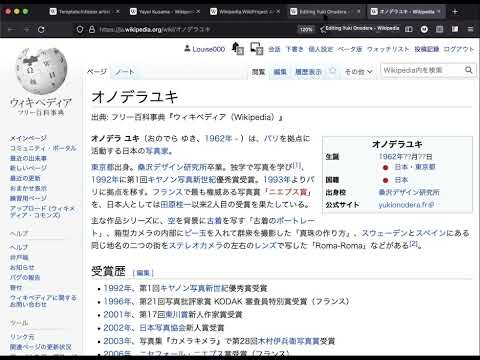
Task: Open the alerts notification icon
Action: pos(238,49)
